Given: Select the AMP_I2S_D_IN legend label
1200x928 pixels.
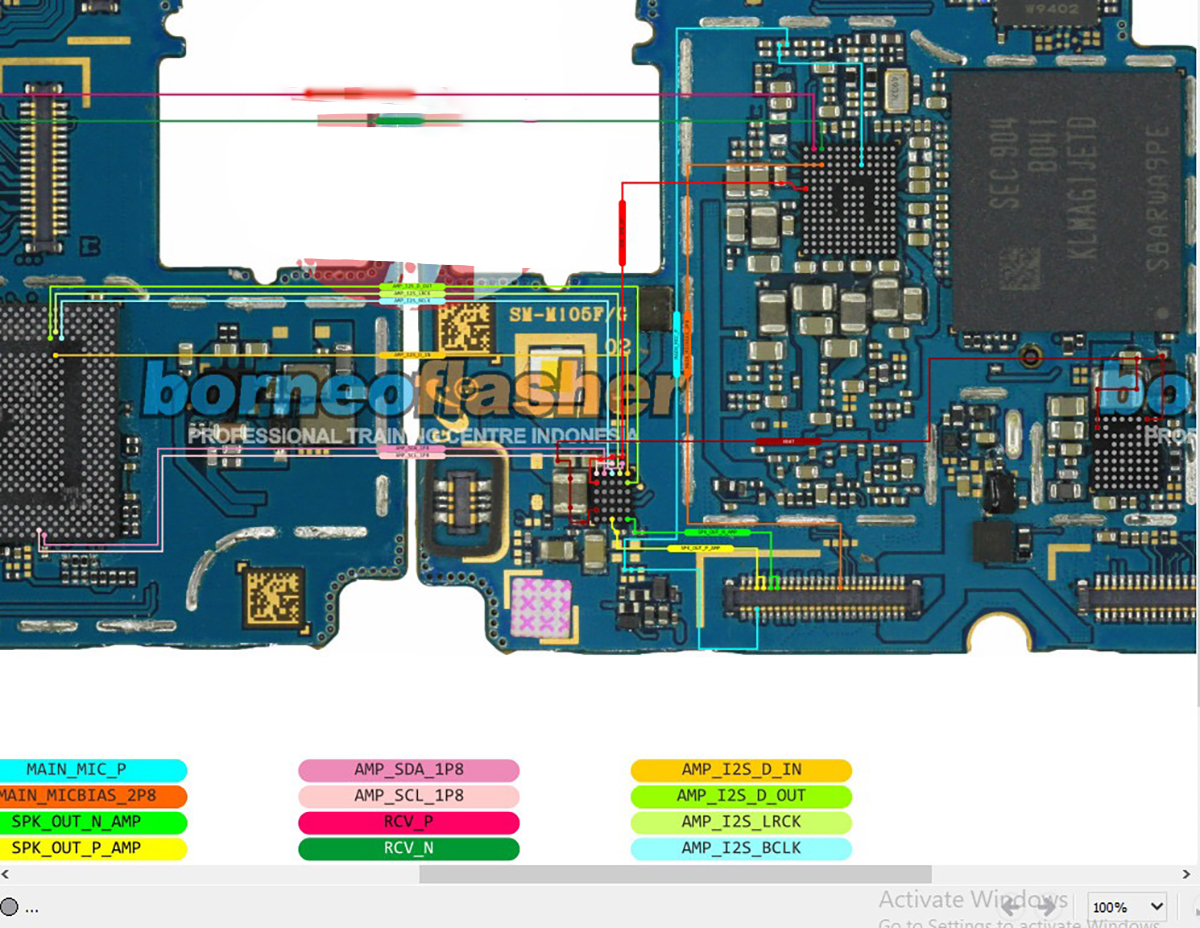Looking at the screenshot, I should point(741,770).
